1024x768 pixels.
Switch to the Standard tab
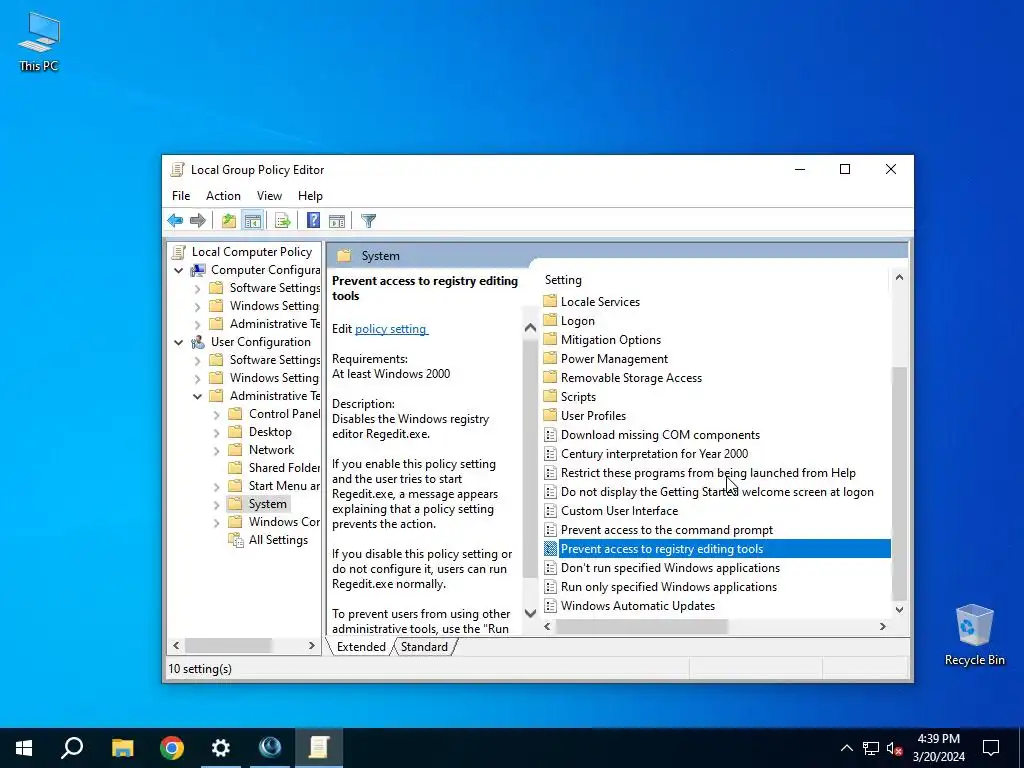click(424, 647)
